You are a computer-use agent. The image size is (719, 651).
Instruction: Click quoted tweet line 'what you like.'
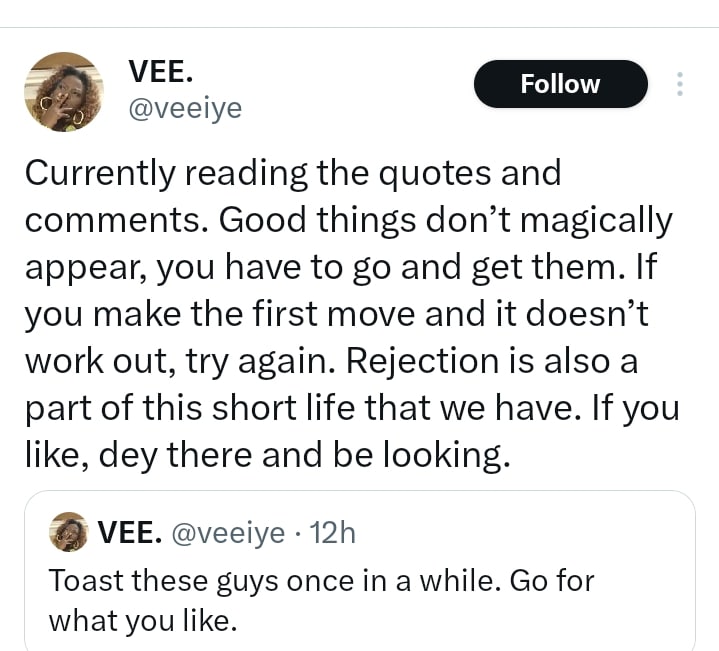pos(142,620)
